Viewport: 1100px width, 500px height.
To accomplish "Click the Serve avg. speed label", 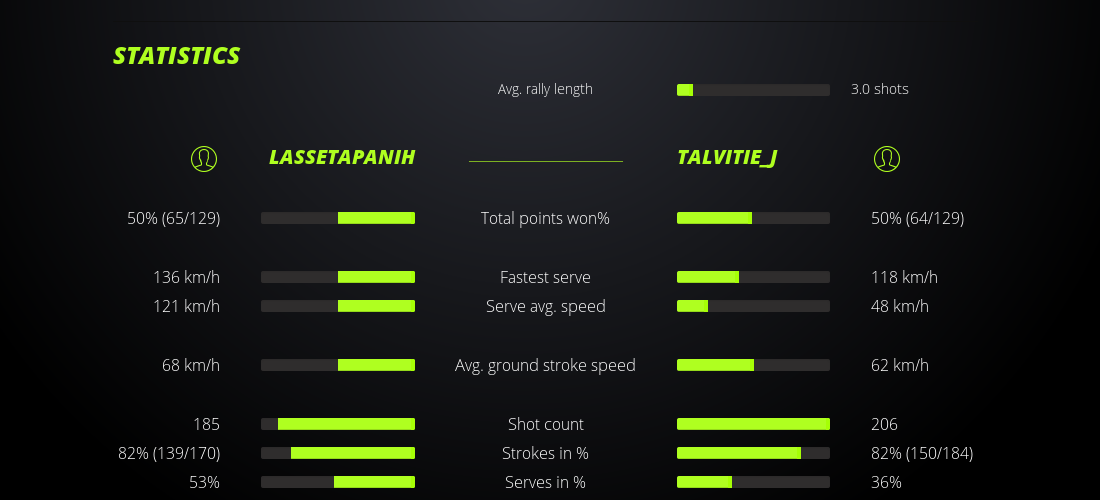I will tap(545, 306).
